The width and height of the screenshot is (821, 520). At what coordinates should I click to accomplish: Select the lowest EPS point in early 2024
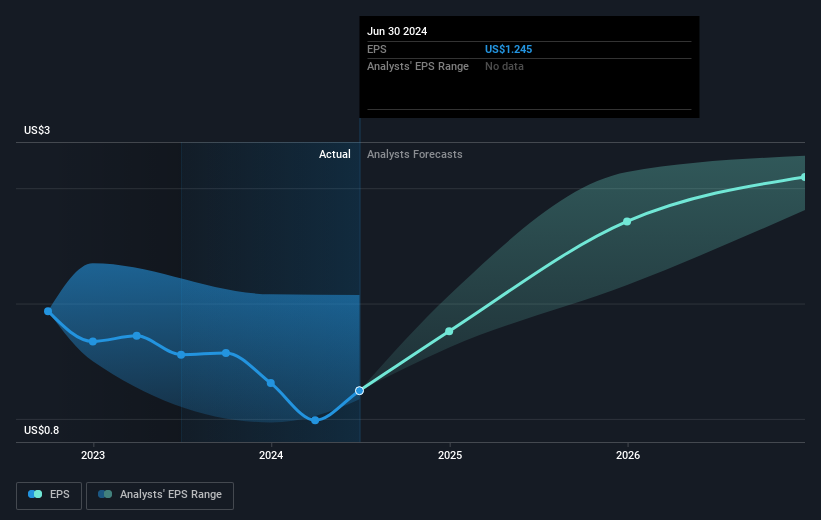click(315, 420)
